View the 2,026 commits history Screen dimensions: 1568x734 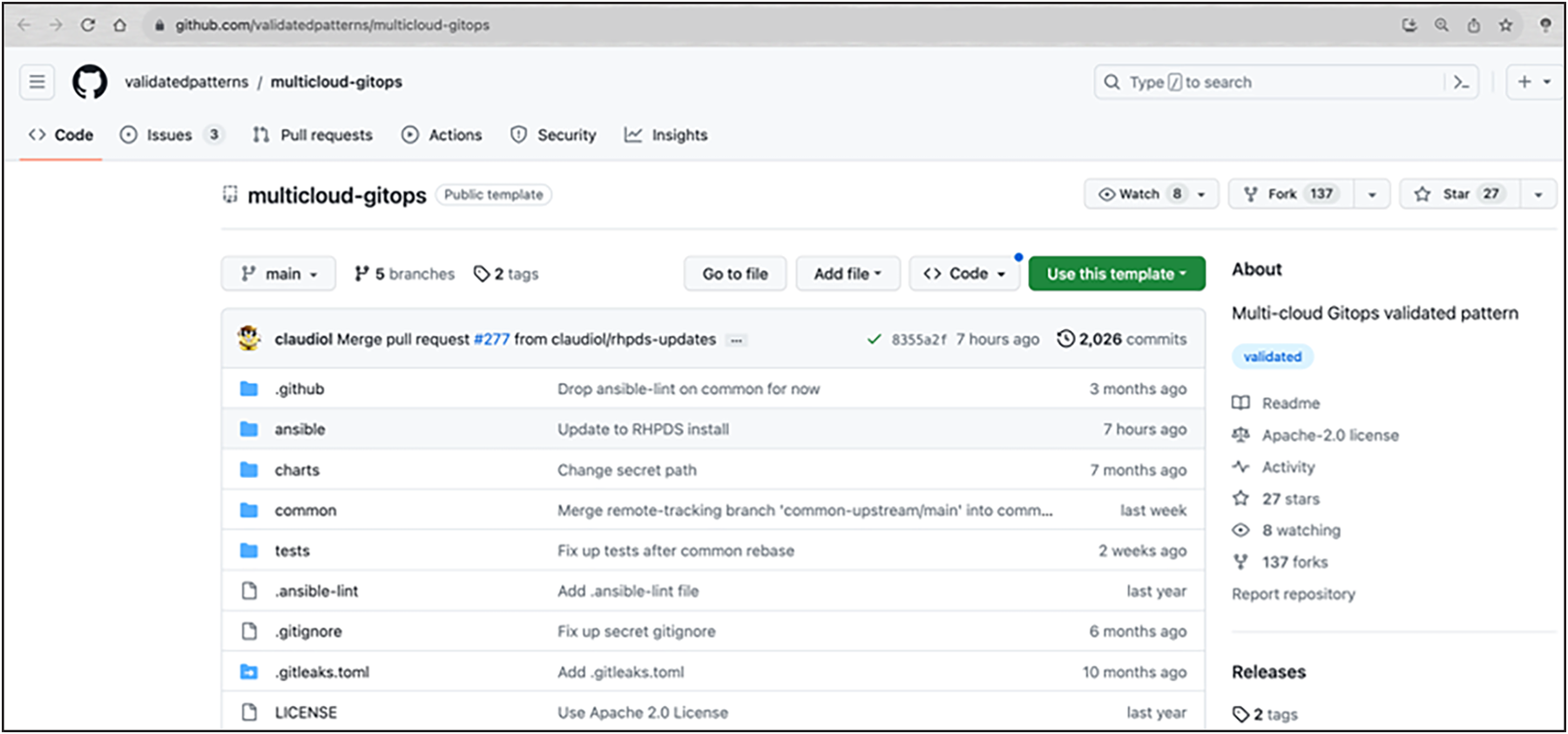(x=1122, y=339)
